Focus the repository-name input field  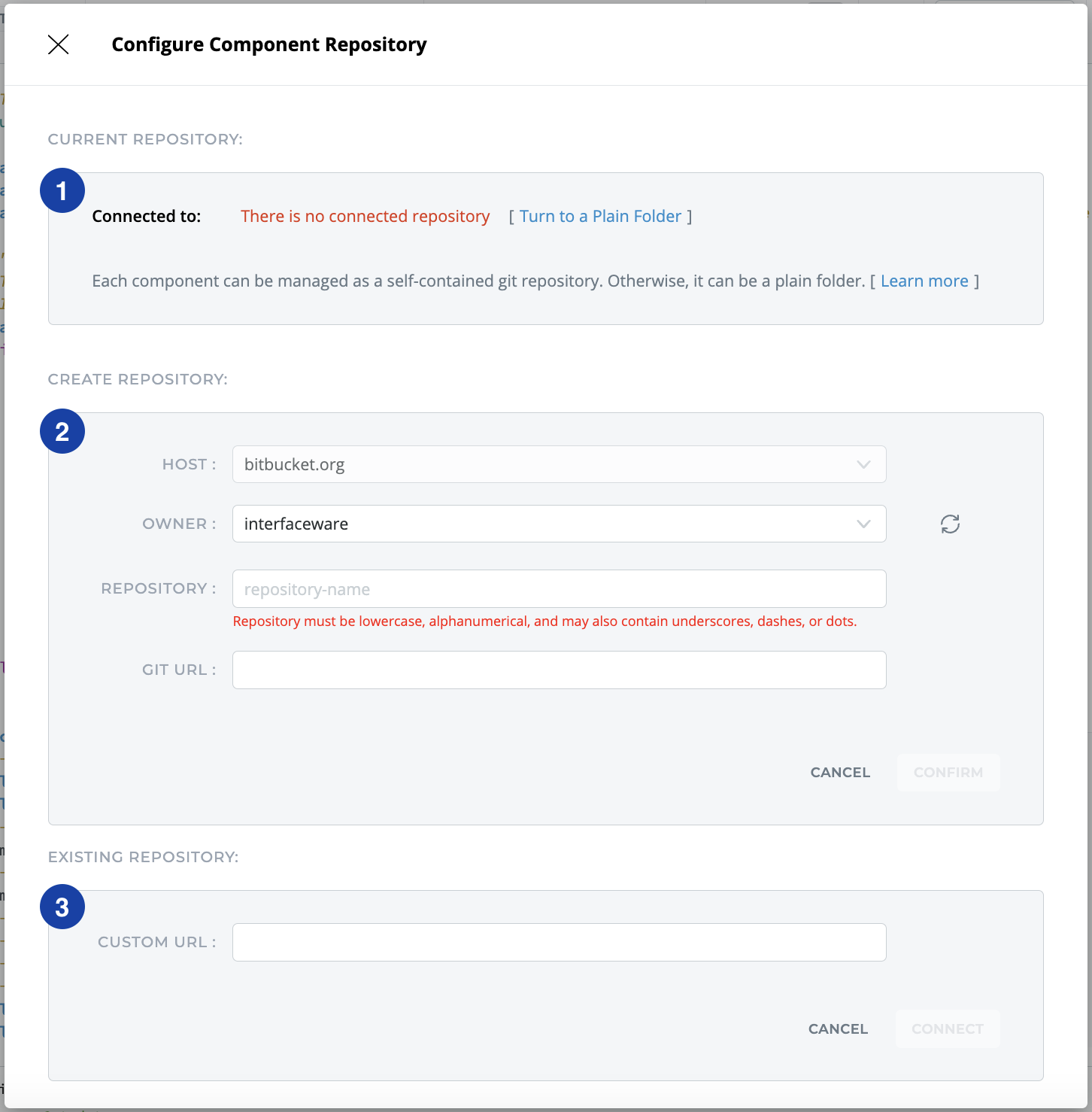559,589
